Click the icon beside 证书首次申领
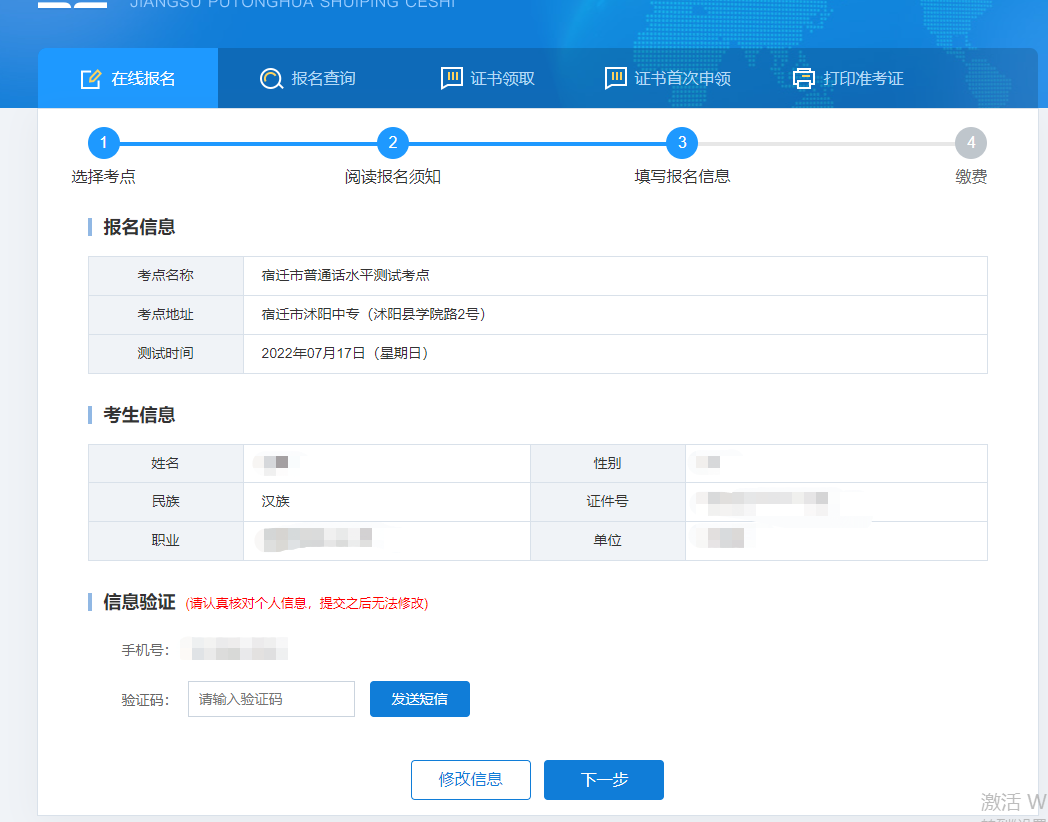 616,78
